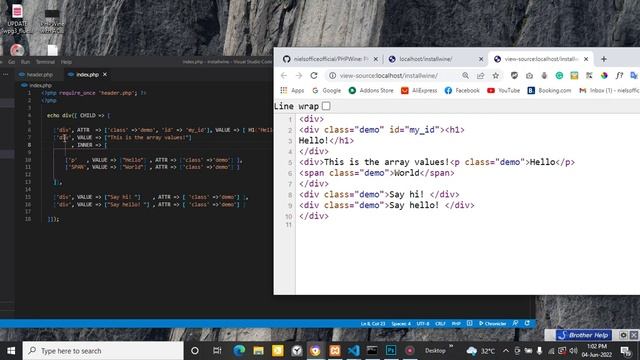Image resolution: width=640 pixels, height=360 pixels.
Task: Open the Facebook bookmark
Action: pos(462,91)
